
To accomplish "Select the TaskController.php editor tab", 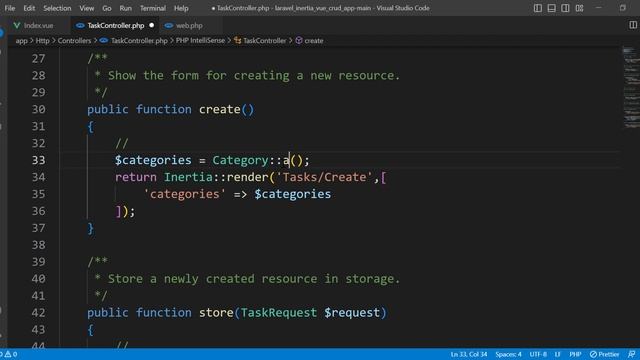I will 116,25.
